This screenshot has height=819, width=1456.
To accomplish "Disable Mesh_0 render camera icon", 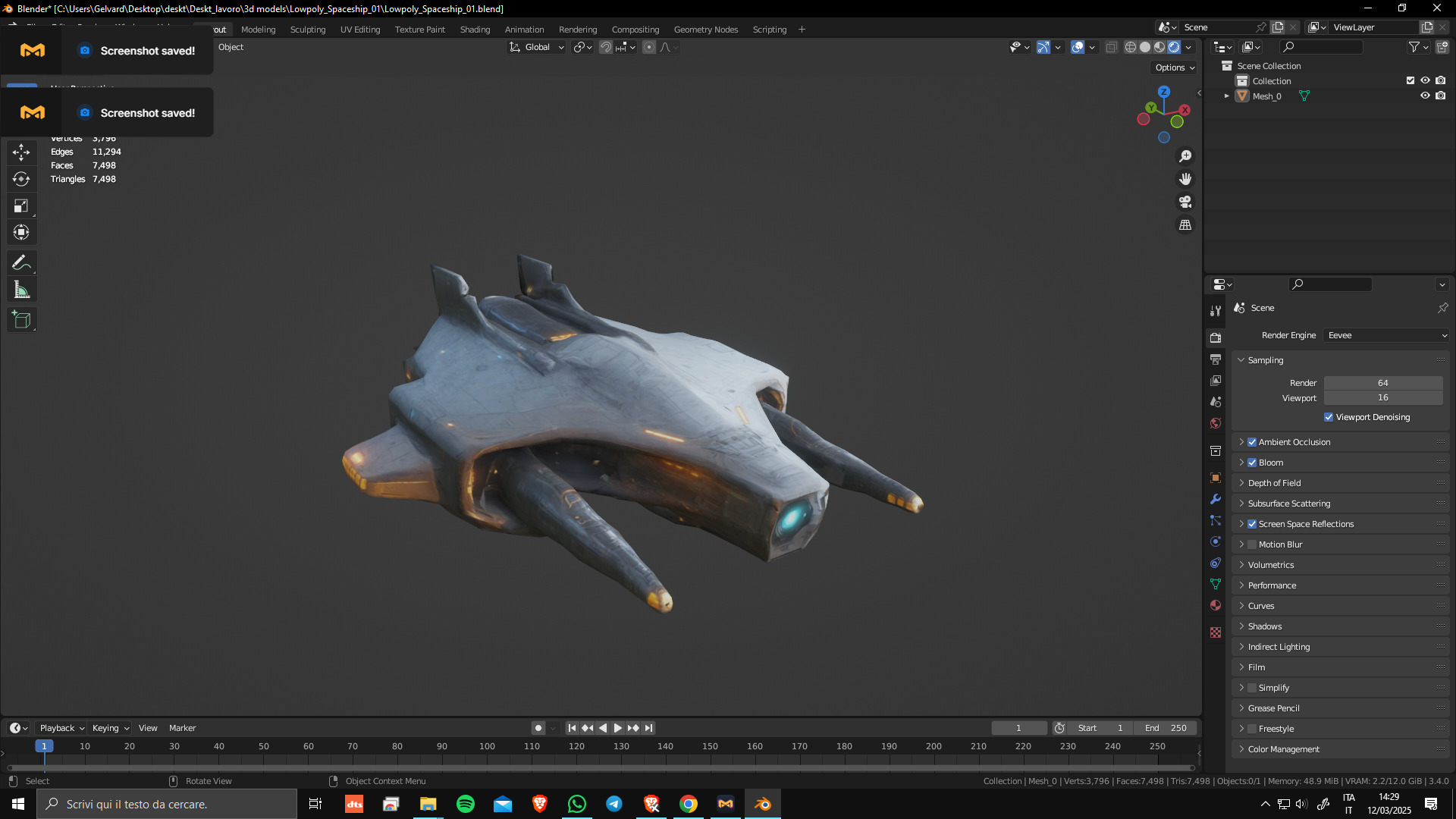I will click(1440, 96).
